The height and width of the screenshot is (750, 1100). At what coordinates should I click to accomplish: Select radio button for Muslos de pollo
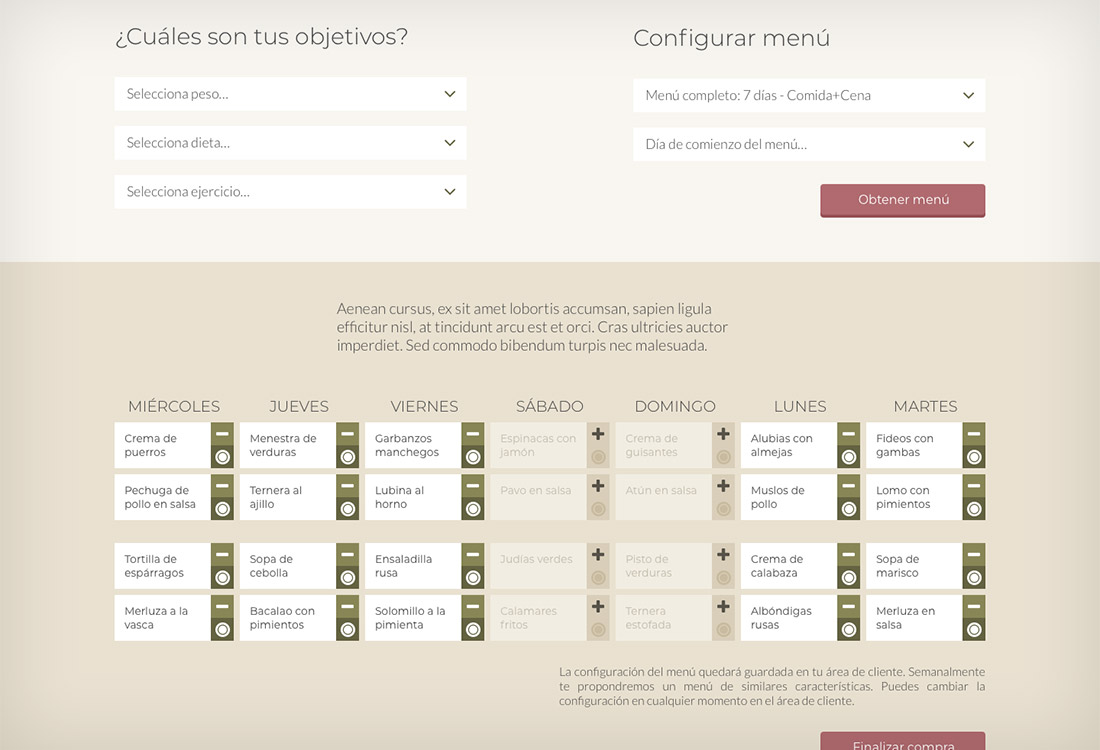click(x=848, y=509)
